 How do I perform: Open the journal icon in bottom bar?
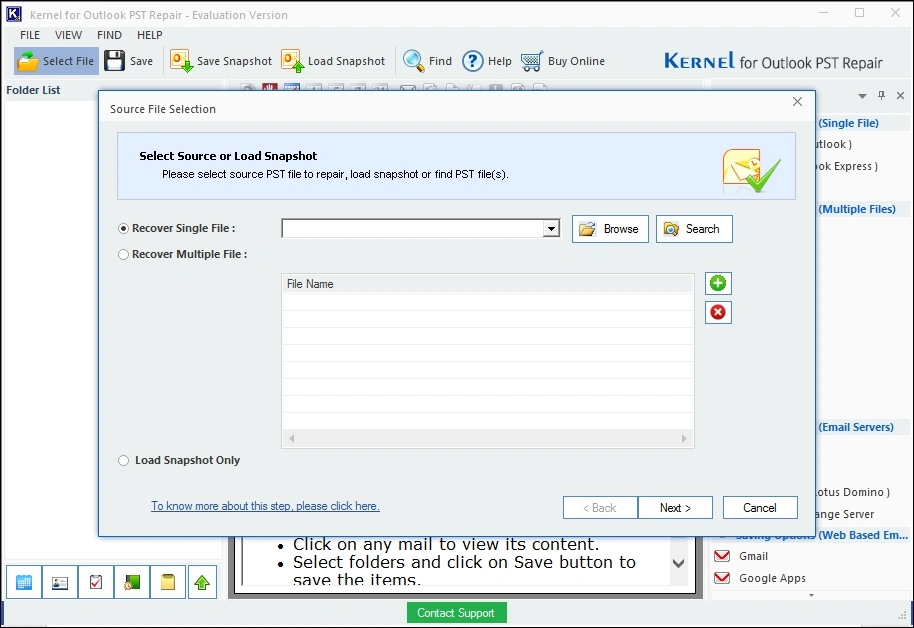point(132,582)
